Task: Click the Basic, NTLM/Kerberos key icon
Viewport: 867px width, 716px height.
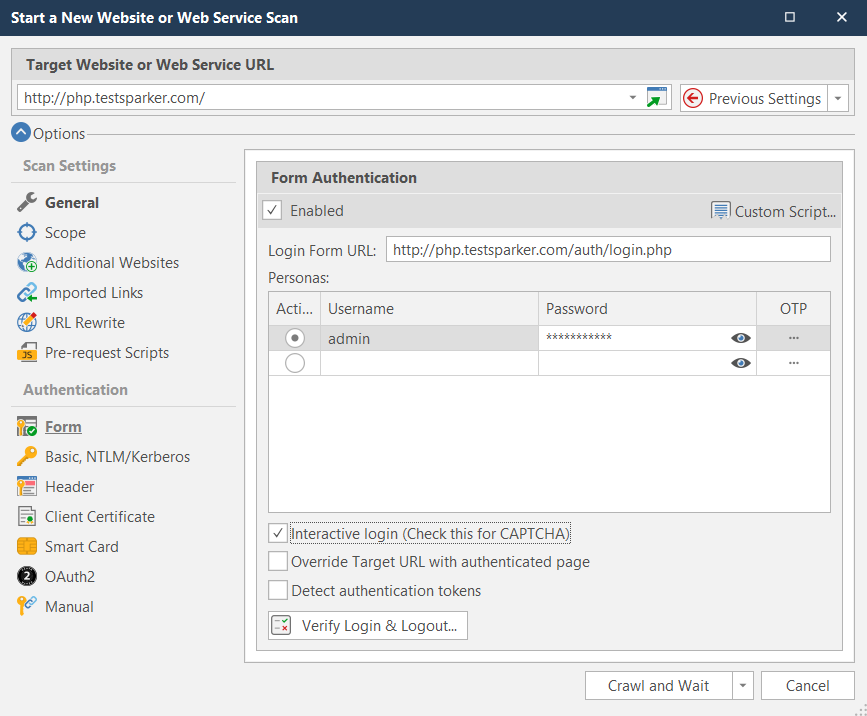Action: pyautogui.click(x=24, y=456)
